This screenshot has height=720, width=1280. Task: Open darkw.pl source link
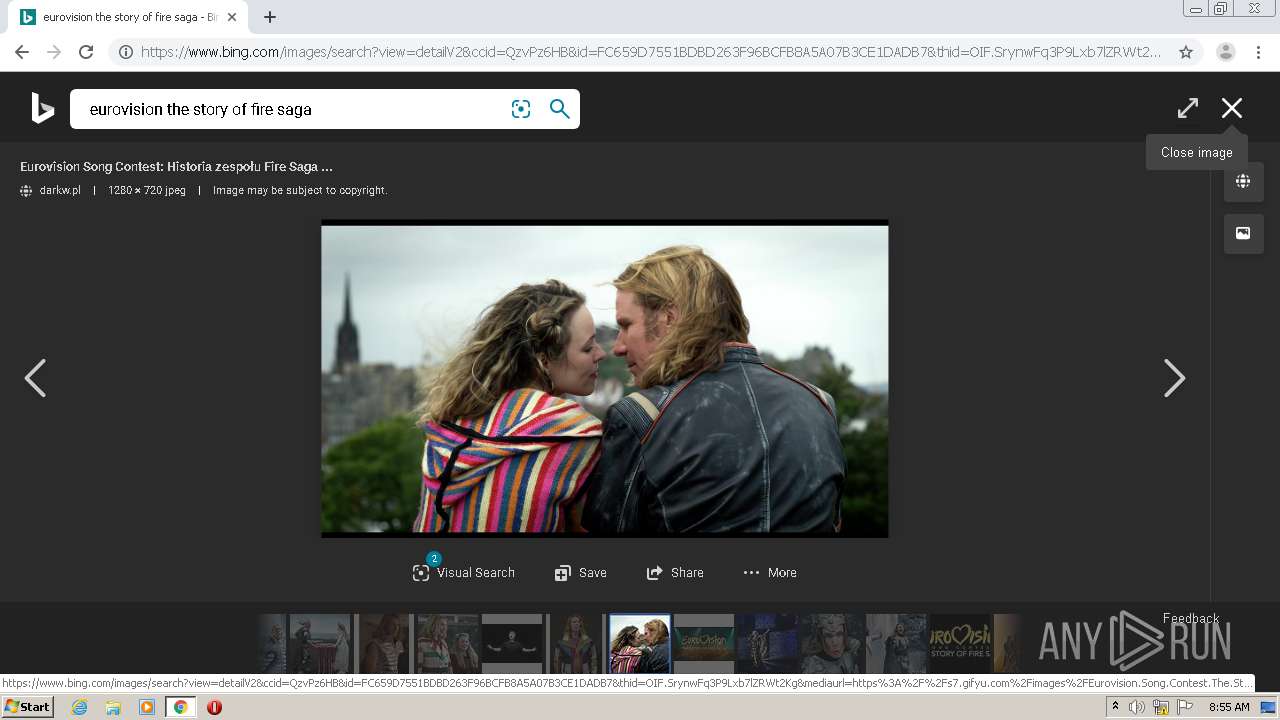pyautogui.click(x=60, y=190)
